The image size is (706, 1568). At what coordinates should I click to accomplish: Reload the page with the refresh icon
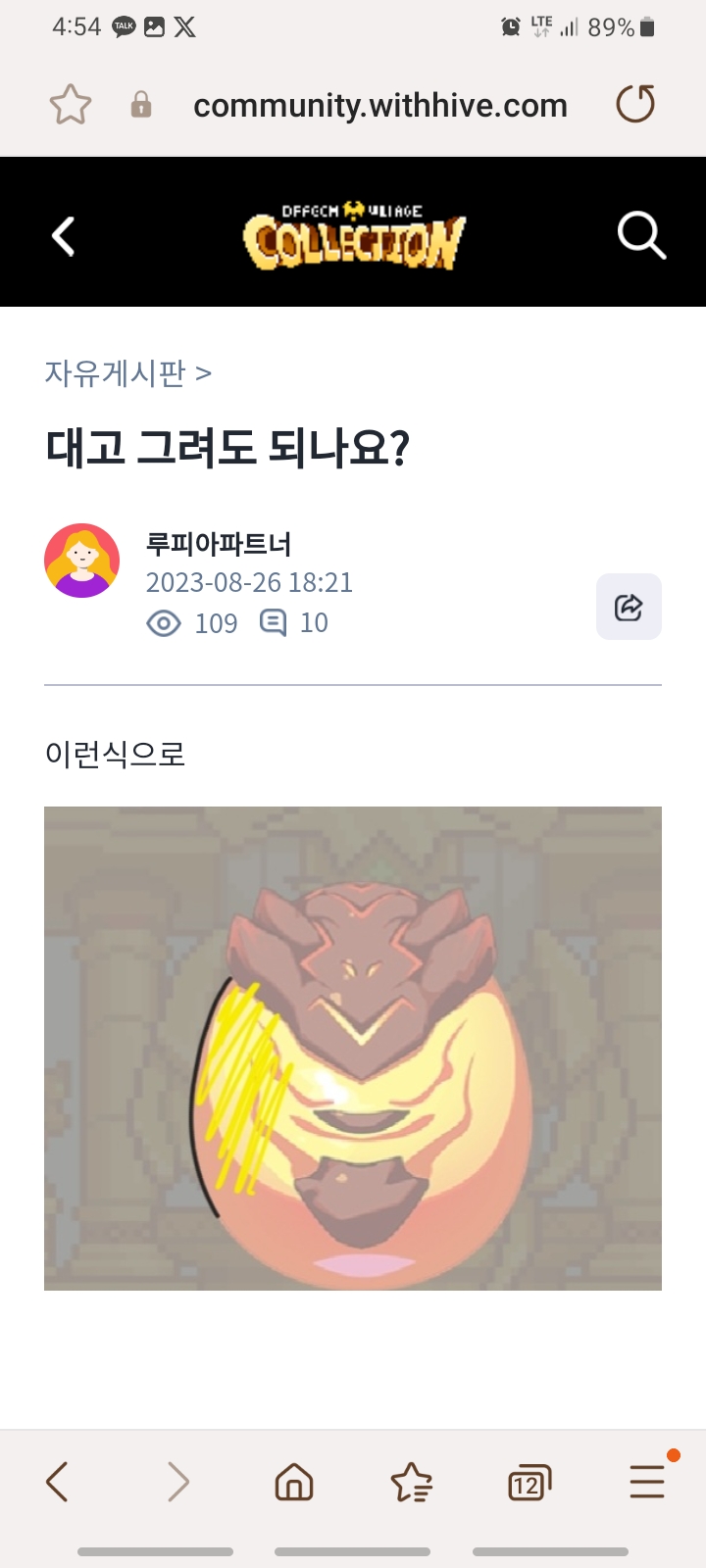point(635,104)
